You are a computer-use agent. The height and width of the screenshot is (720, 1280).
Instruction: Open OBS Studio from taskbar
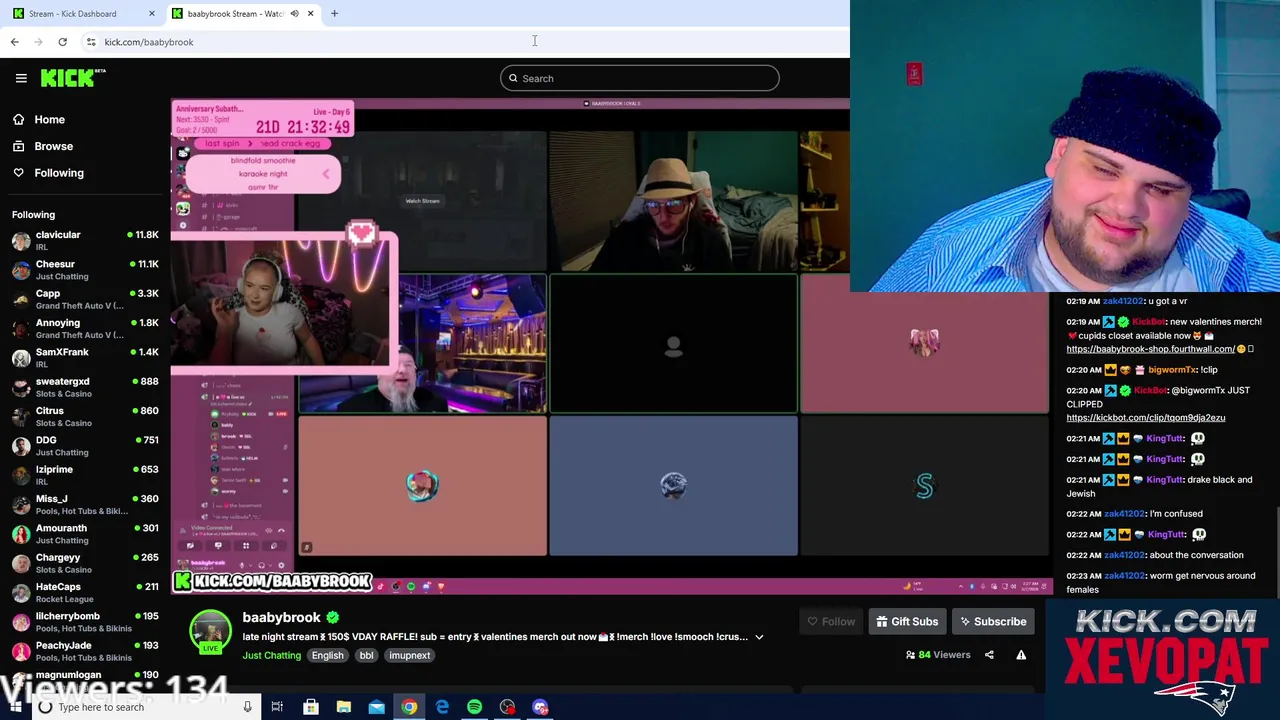[507, 707]
